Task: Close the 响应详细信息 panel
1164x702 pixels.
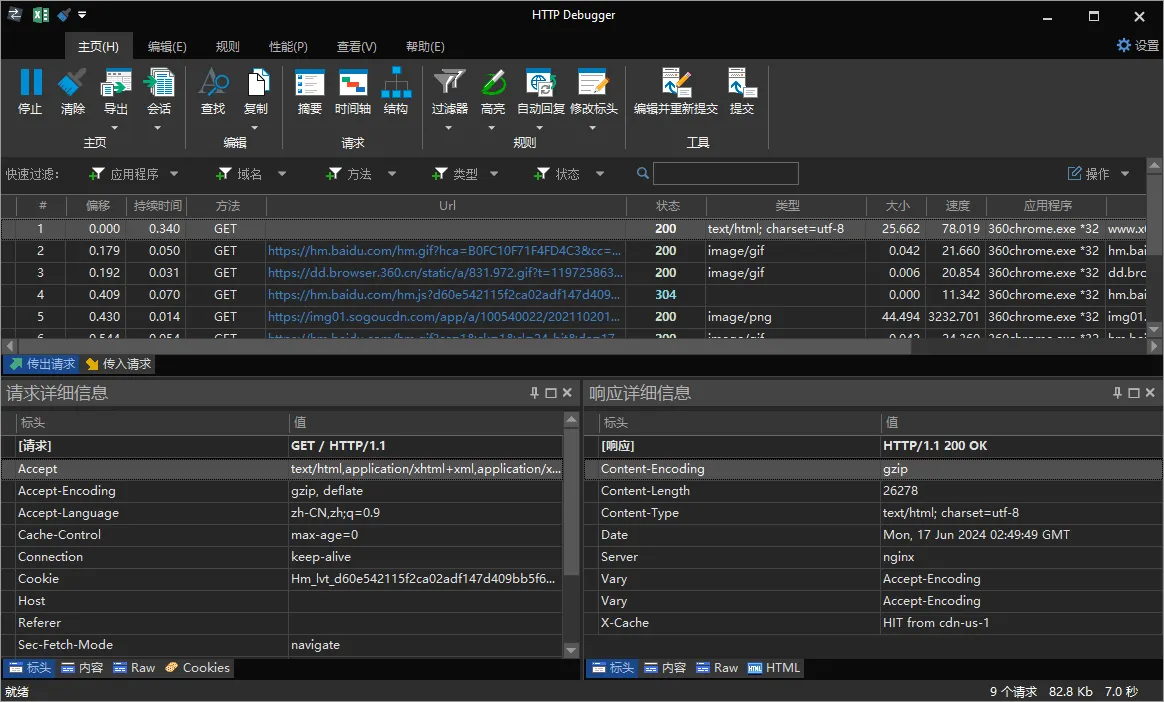Action: tap(1150, 393)
